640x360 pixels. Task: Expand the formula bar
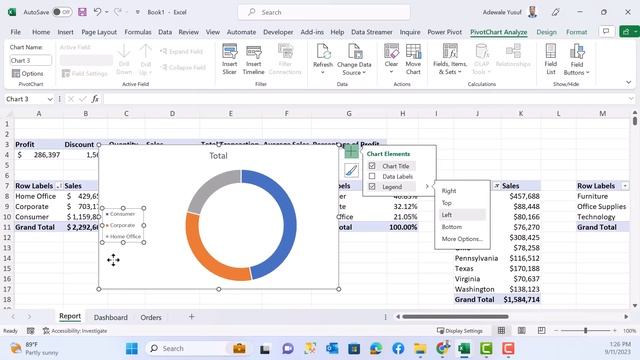tap(631, 99)
